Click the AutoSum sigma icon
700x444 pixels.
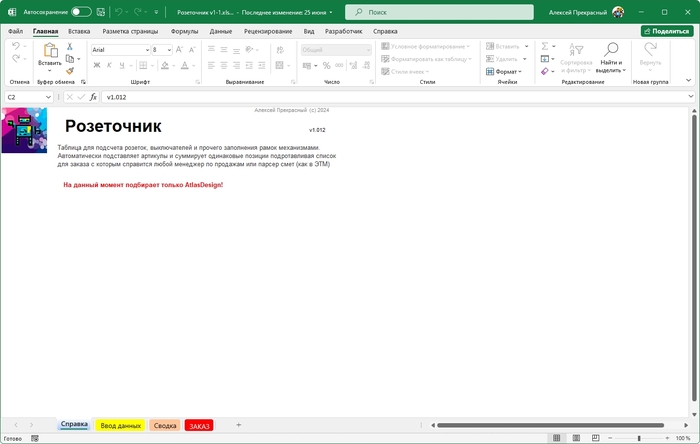545,46
